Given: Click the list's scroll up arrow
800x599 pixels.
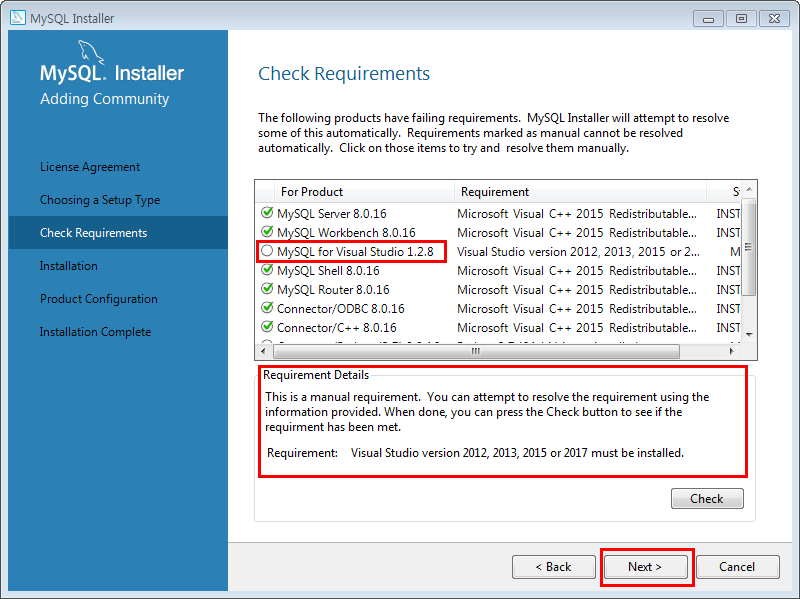Looking at the screenshot, I should pyautogui.click(x=749, y=189).
